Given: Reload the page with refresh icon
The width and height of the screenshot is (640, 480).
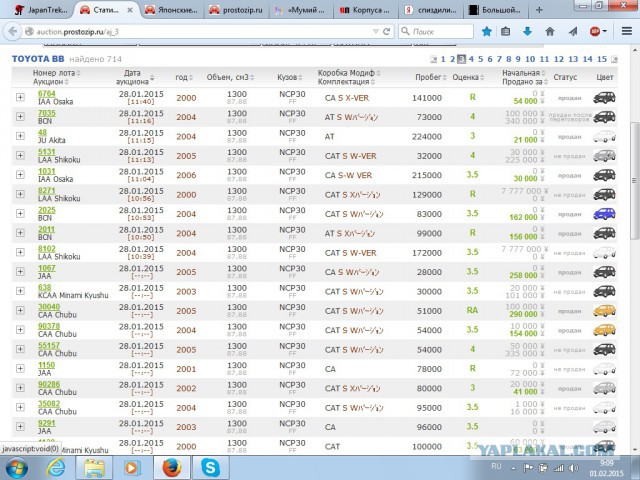Looking at the screenshot, I should pyautogui.click(x=387, y=31).
